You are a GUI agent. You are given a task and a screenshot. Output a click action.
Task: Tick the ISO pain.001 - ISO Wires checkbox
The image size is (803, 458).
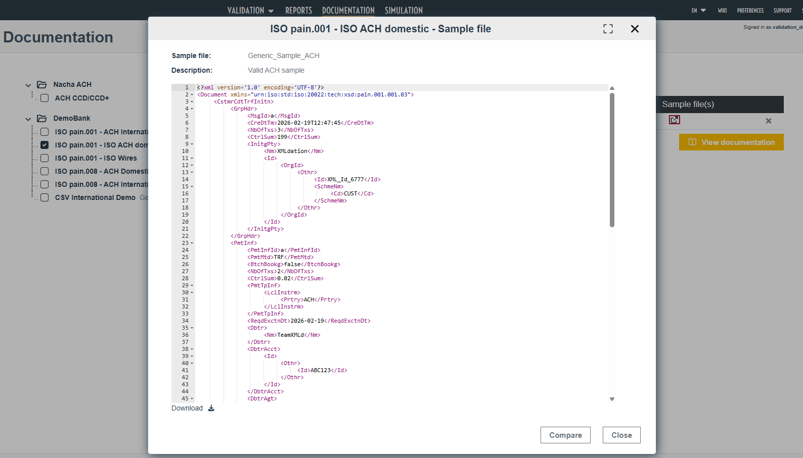(44, 158)
